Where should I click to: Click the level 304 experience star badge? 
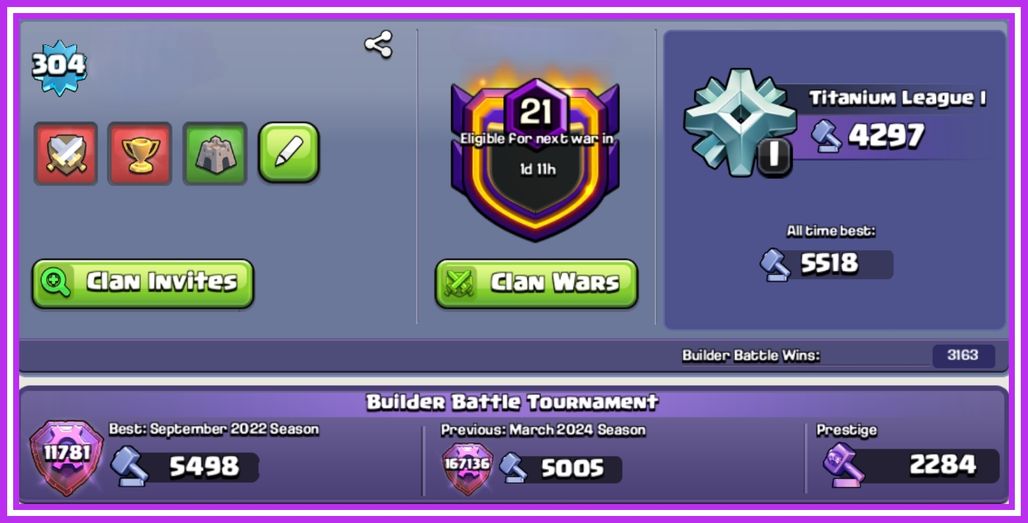(x=59, y=67)
